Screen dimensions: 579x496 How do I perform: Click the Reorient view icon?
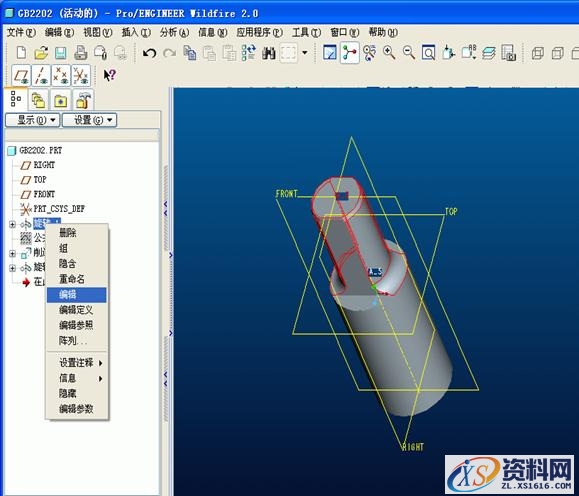pyautogui.click(x=448, y=53)
